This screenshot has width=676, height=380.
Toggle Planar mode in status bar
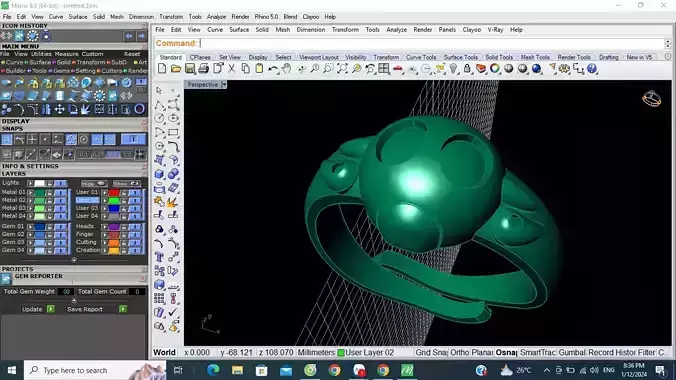click(x=482, y=353)
